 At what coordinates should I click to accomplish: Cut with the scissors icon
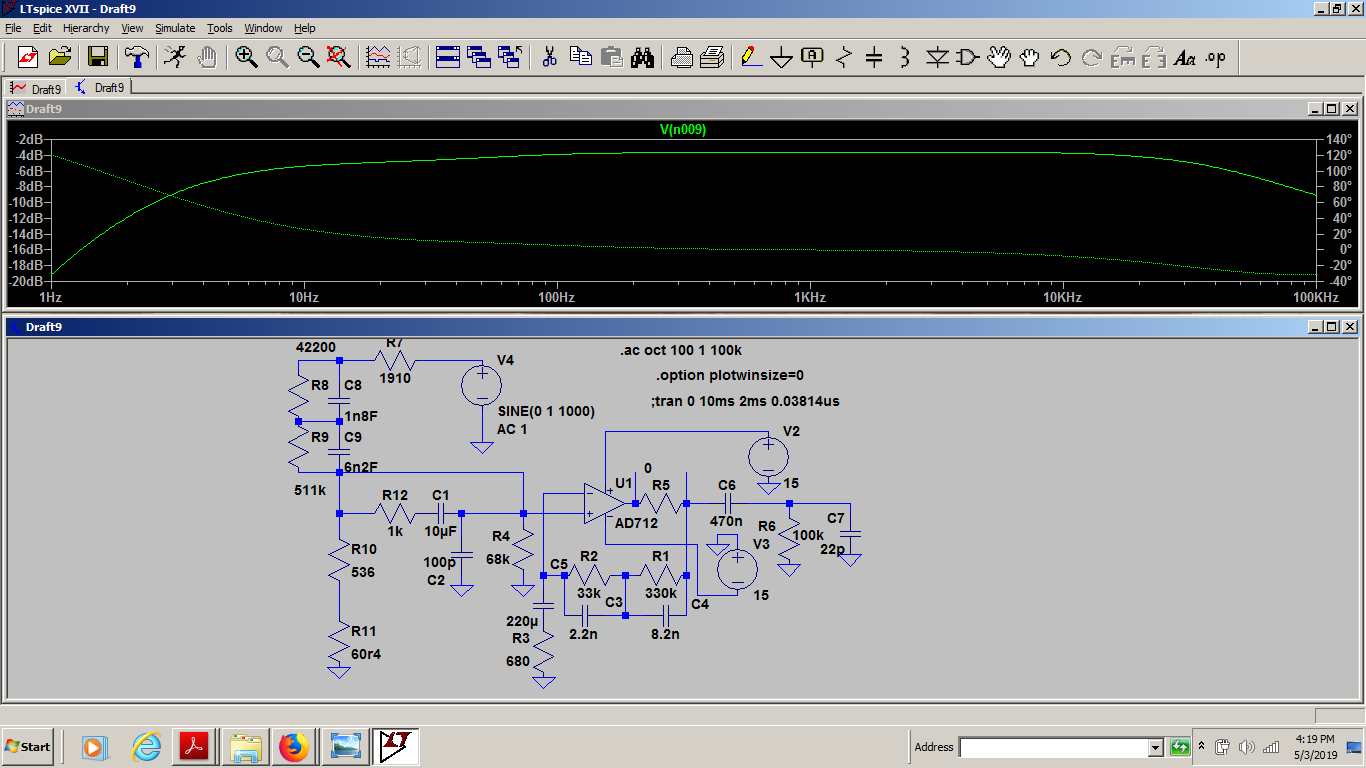549,57
